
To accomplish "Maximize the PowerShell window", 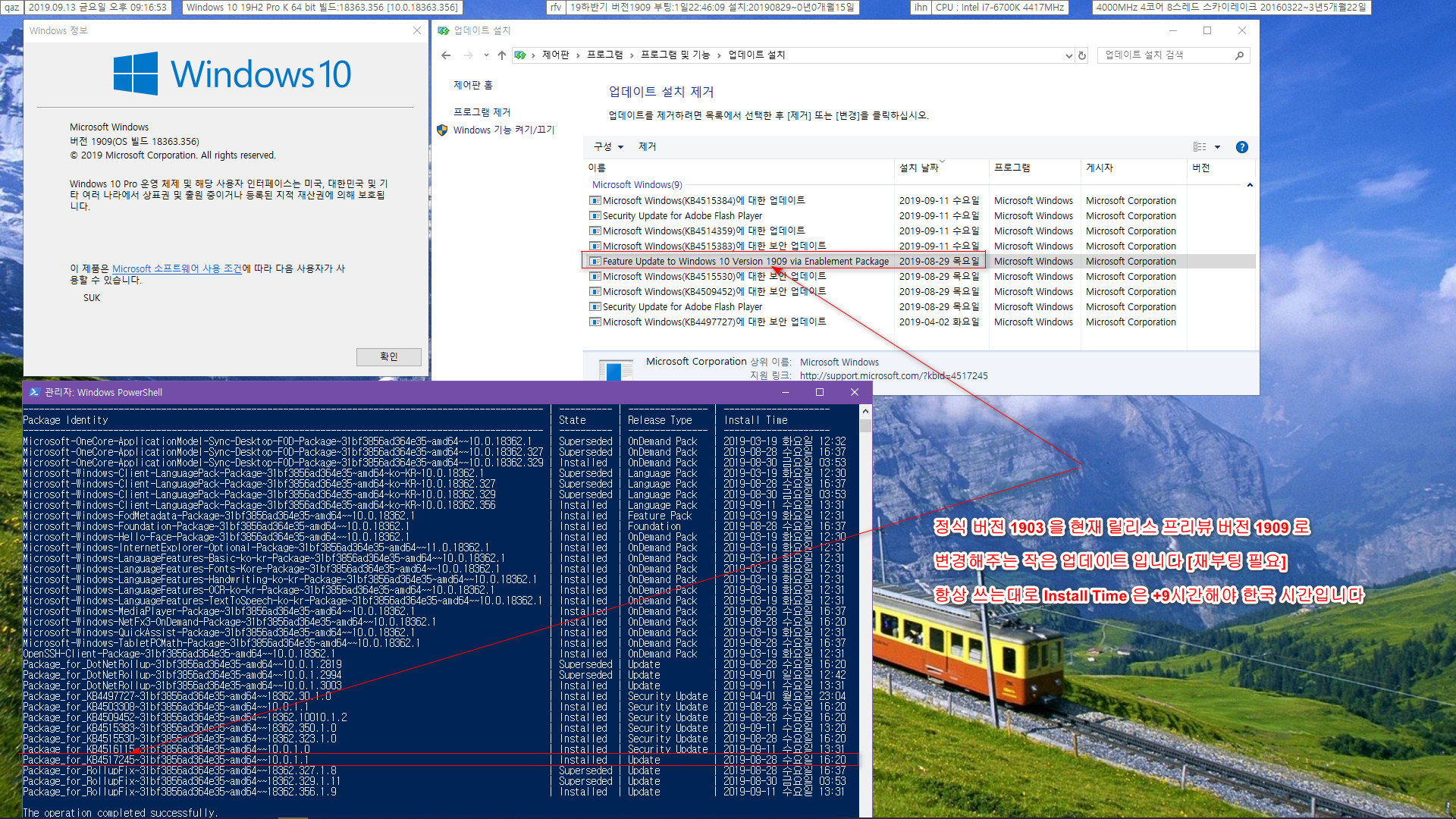I will (x=820, y=392).
